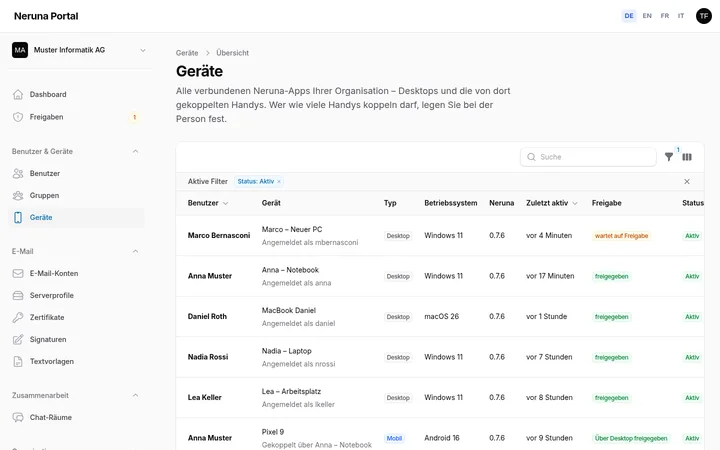The width and height of the screenshot is (720, 450).
Task: Open Zertifikate in sidebar
Action: pyautogui.click(x=47, y=318)
